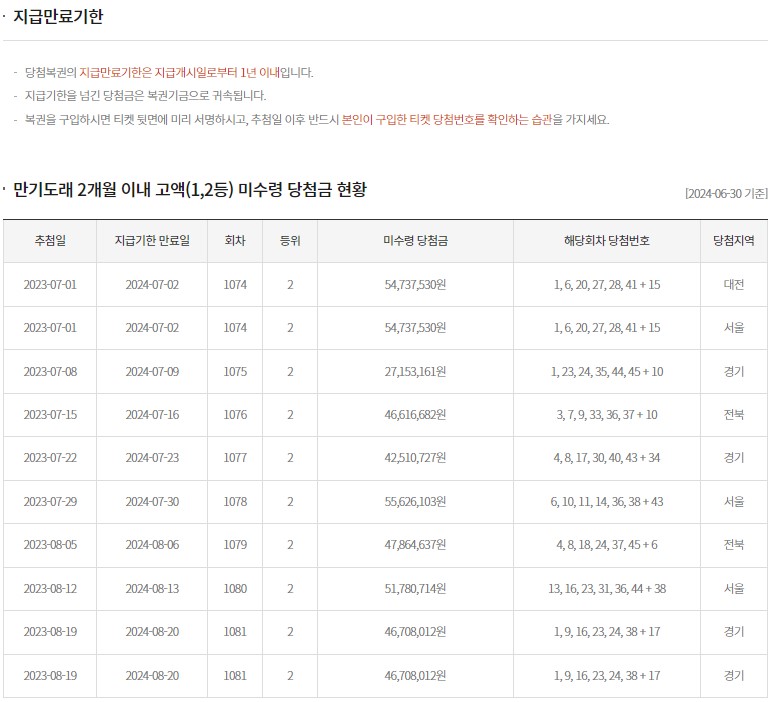The width and height of the screenshot is (769, 702).
Task: Click expiry date 2024-07-30
Action: (152, 502)
